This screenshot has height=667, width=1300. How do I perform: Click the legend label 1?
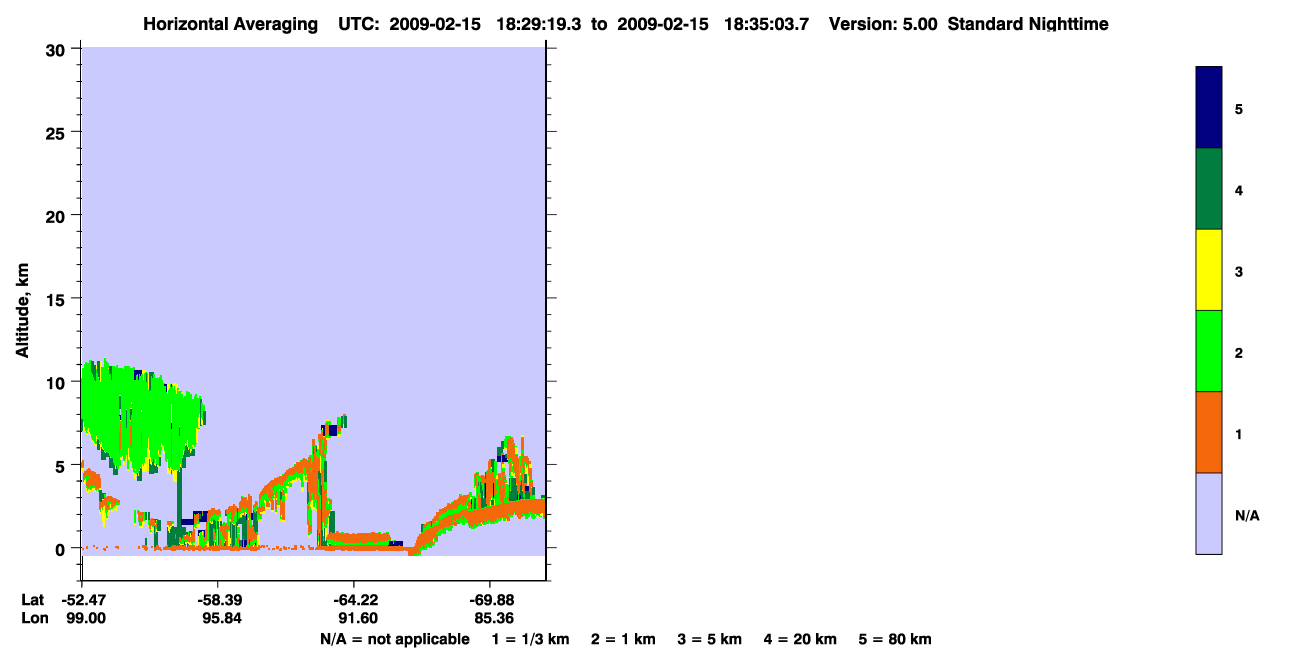1239,434
